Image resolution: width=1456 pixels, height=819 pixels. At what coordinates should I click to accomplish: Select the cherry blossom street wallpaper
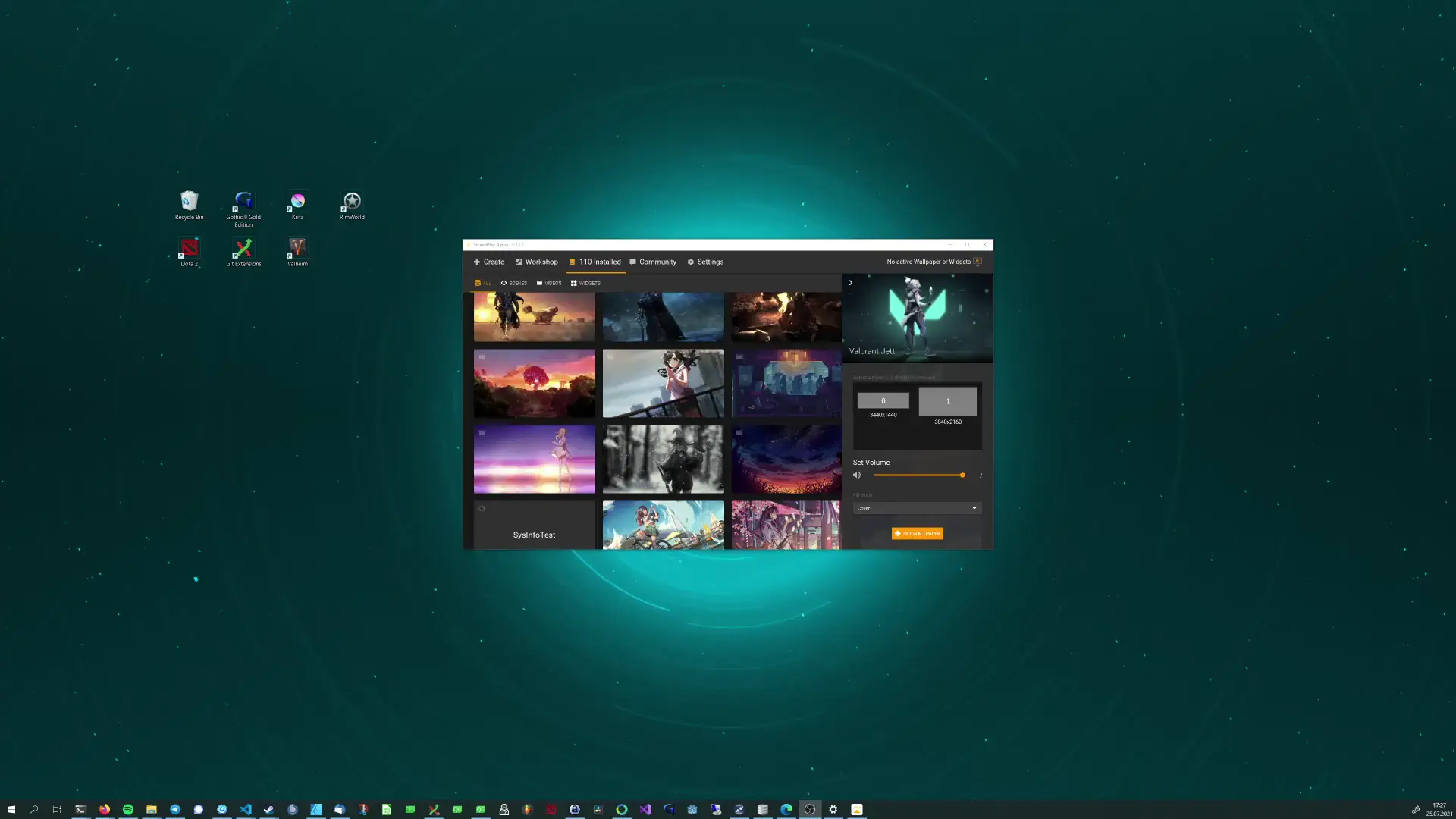pos(786,525)
